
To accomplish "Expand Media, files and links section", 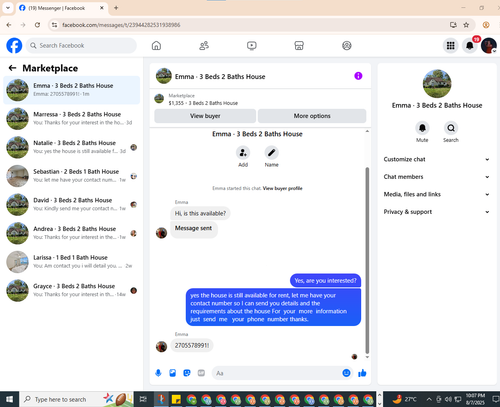I will (437, 194).
